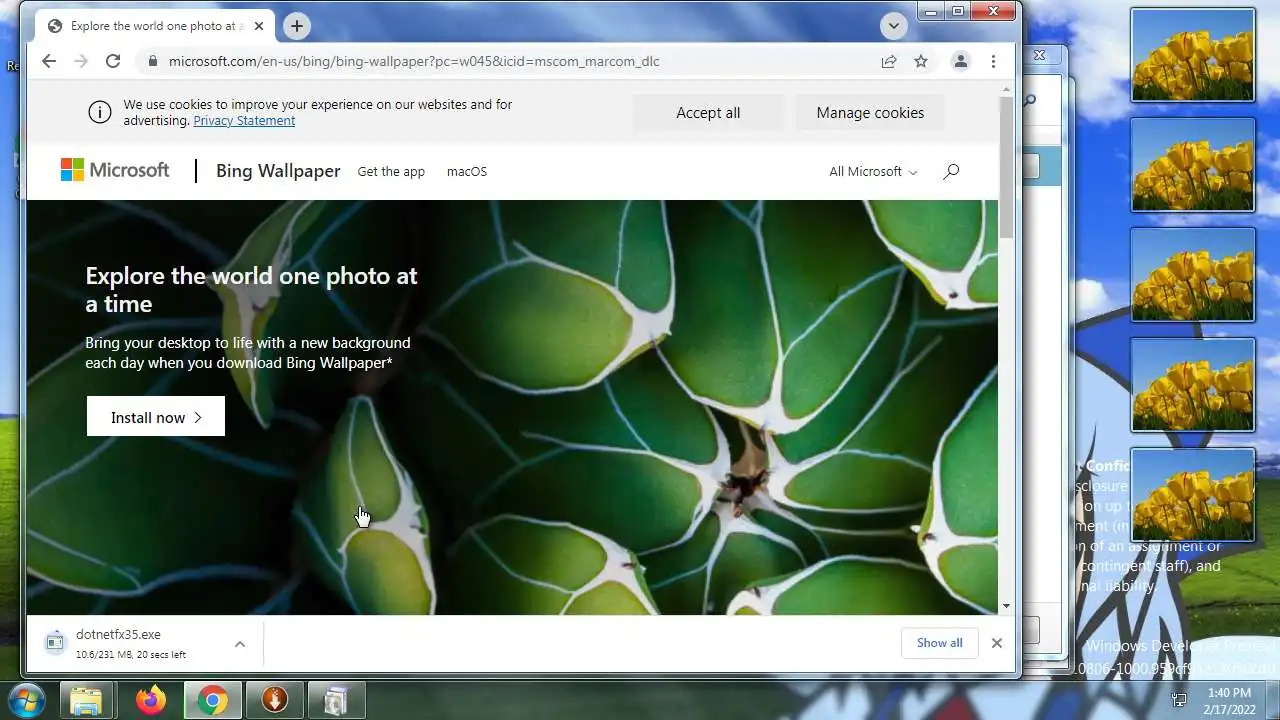Reload the Bing Wallpaper page
This screenshot has width=1280, height=720.
point(113,61)
